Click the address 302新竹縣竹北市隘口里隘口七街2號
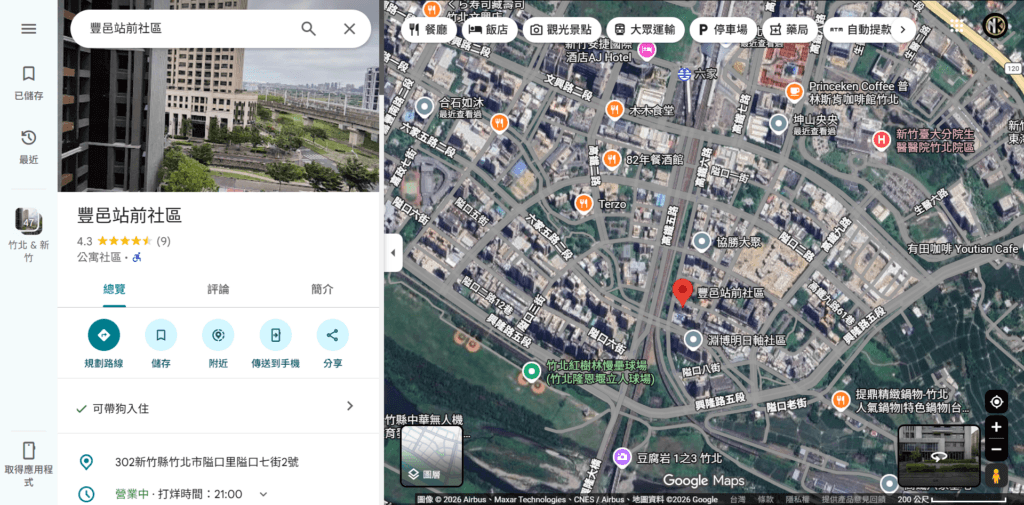1024x505 pixels. click(206, 463)
